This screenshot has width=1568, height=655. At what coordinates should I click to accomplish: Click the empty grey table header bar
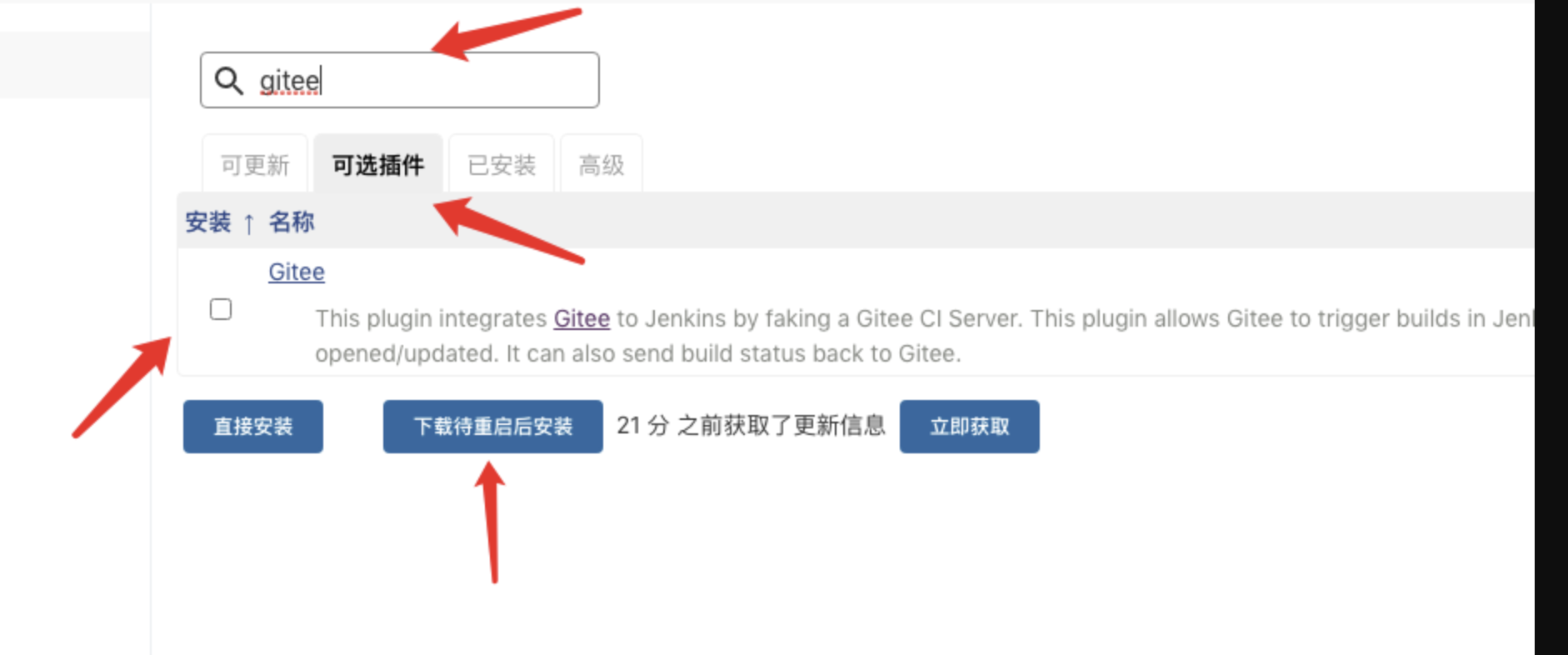tap(916, 222)
